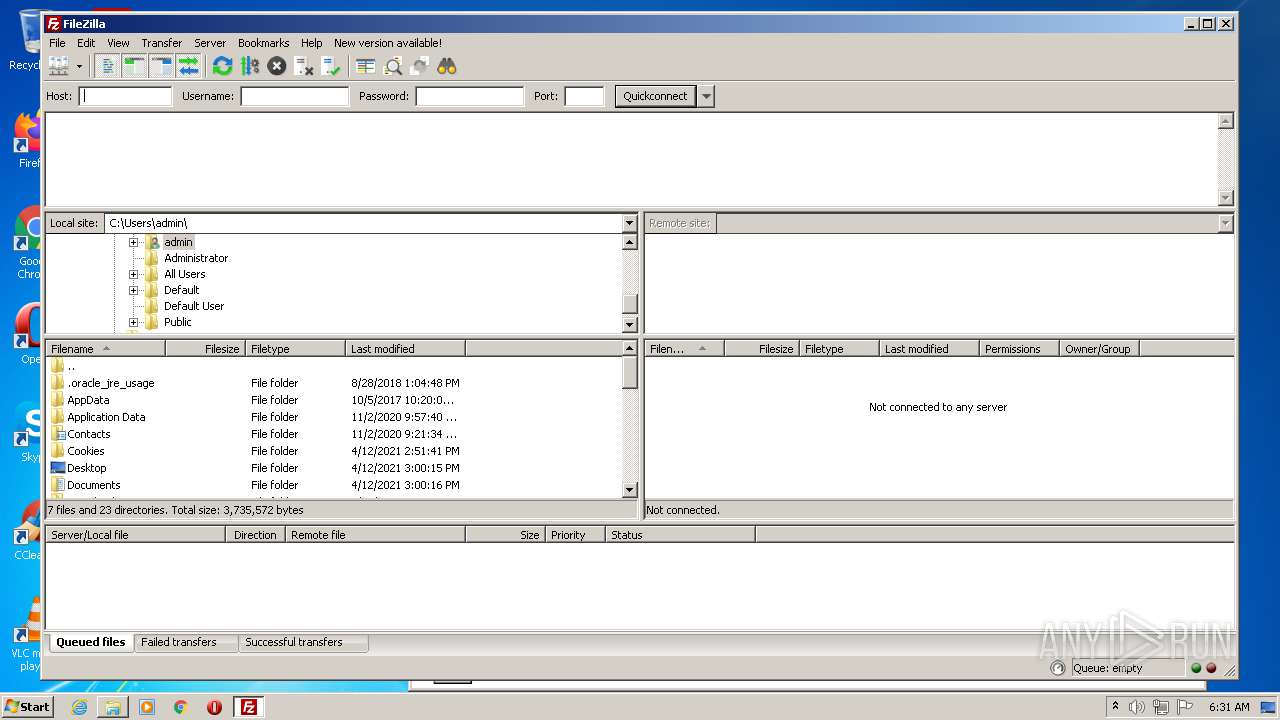The image size is (1280, 720).
Task: Refresh the file and folder lists
Action: pos(223,66)
